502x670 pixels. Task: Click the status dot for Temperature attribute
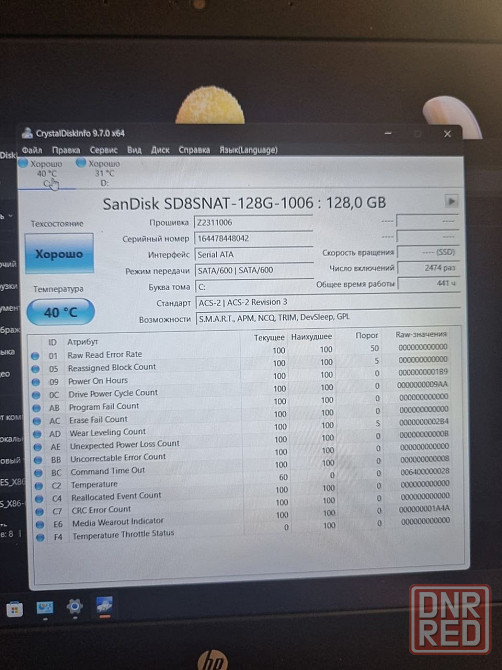point(39,486)
